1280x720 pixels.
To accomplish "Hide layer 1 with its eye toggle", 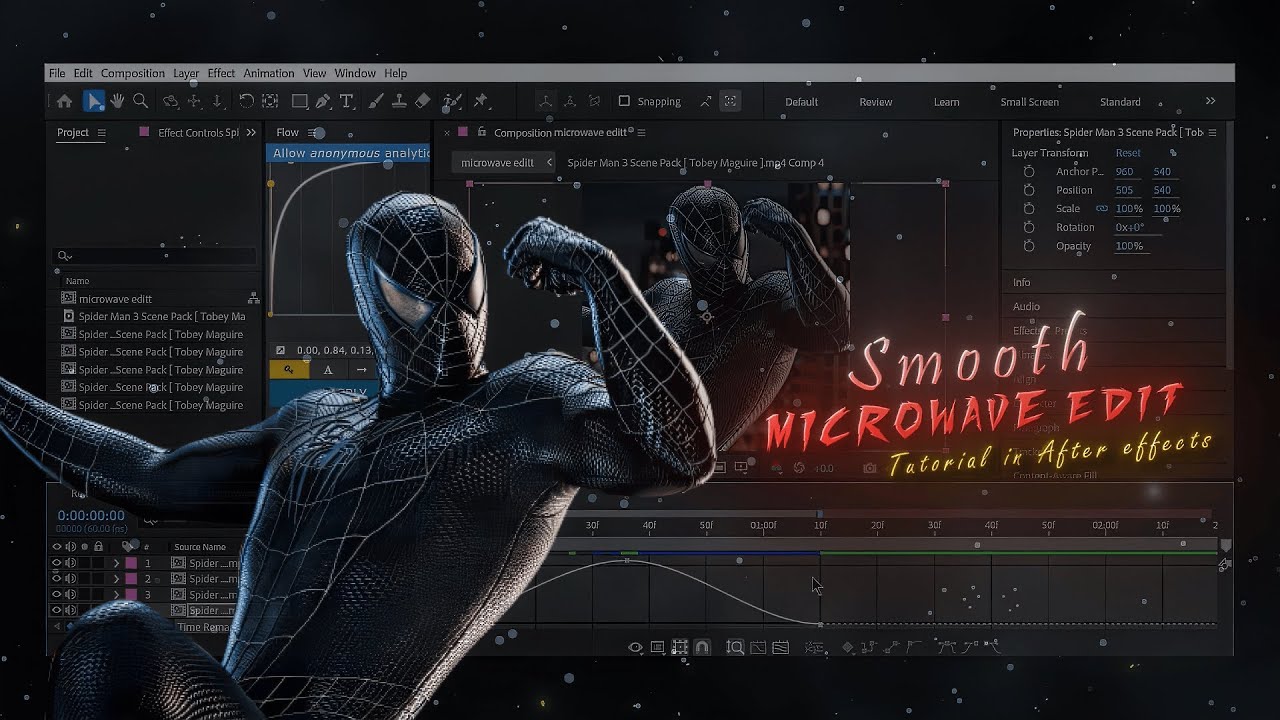I will click(x=57, y=563).
